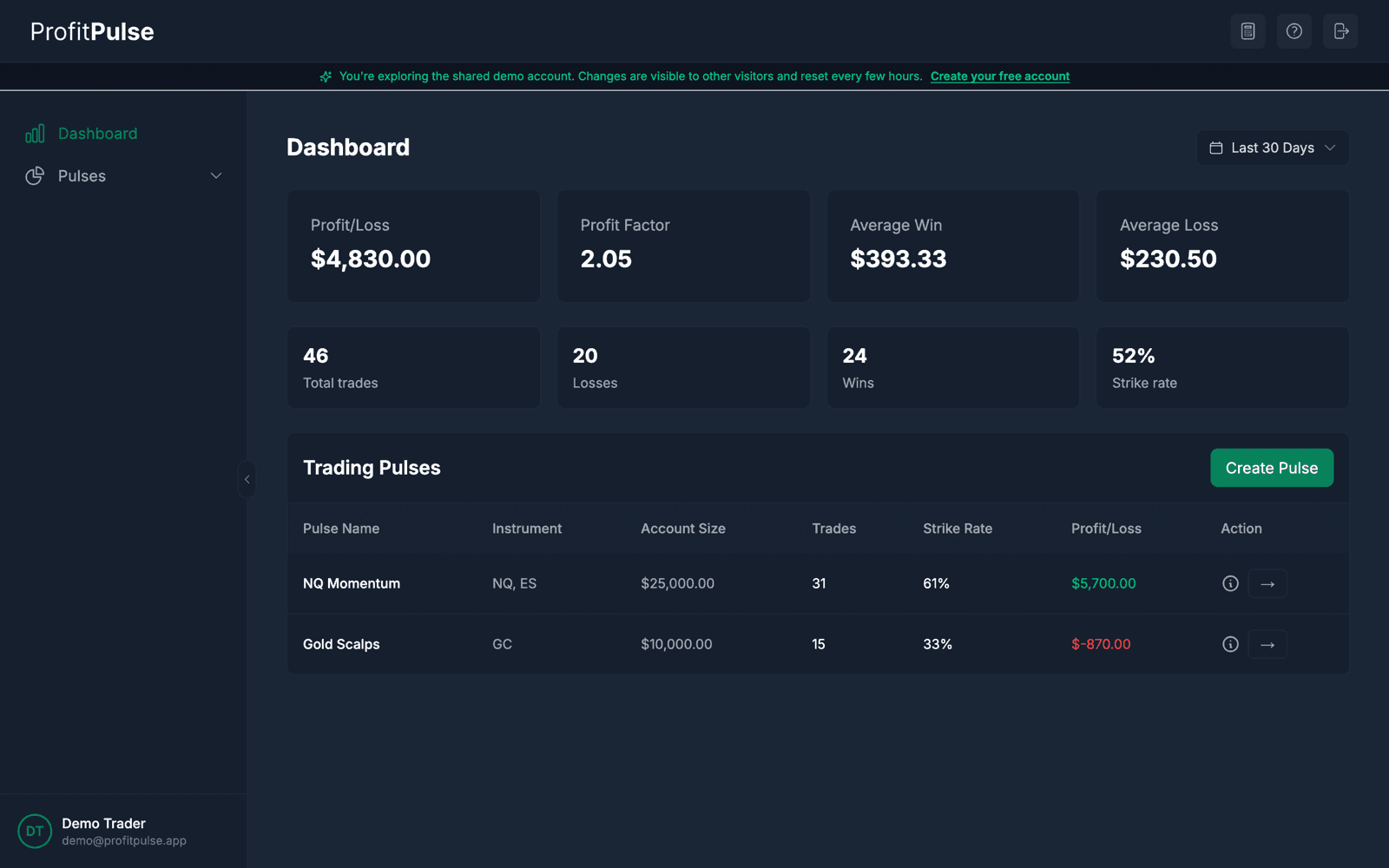
Task: Click the Demo Trader profile name
Action: click(x=103, y=823)
